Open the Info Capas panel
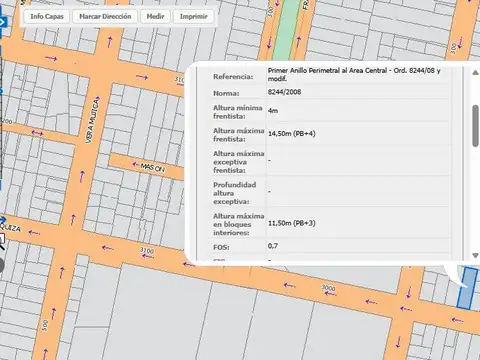480x360 pixels. (47, 16)
